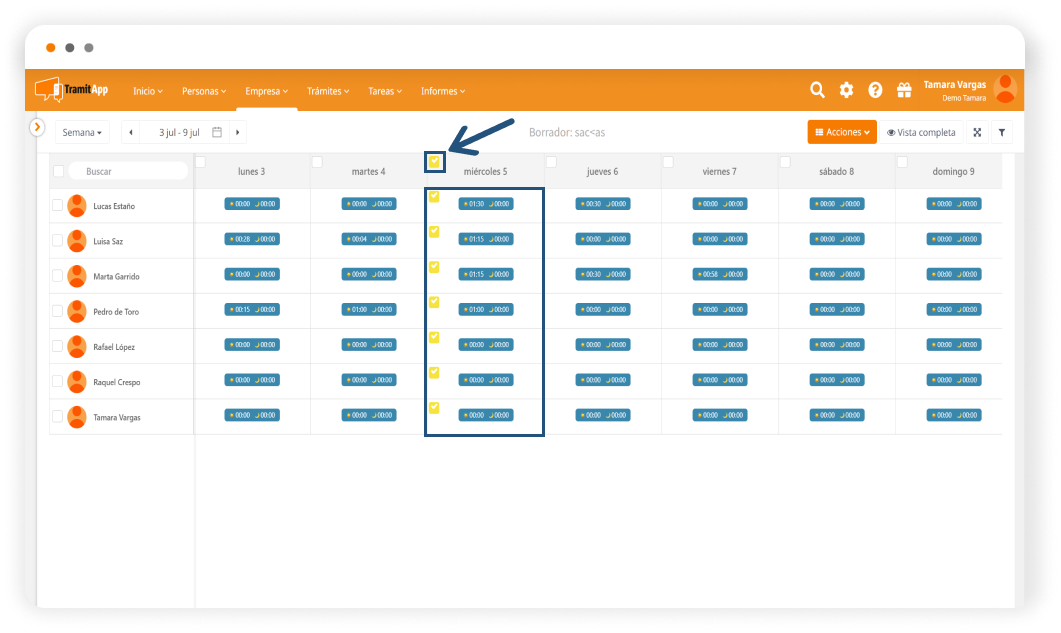The image size is (1061, 633).
Task: Click the search magnifier icon in header
Action: coord(817,90)
